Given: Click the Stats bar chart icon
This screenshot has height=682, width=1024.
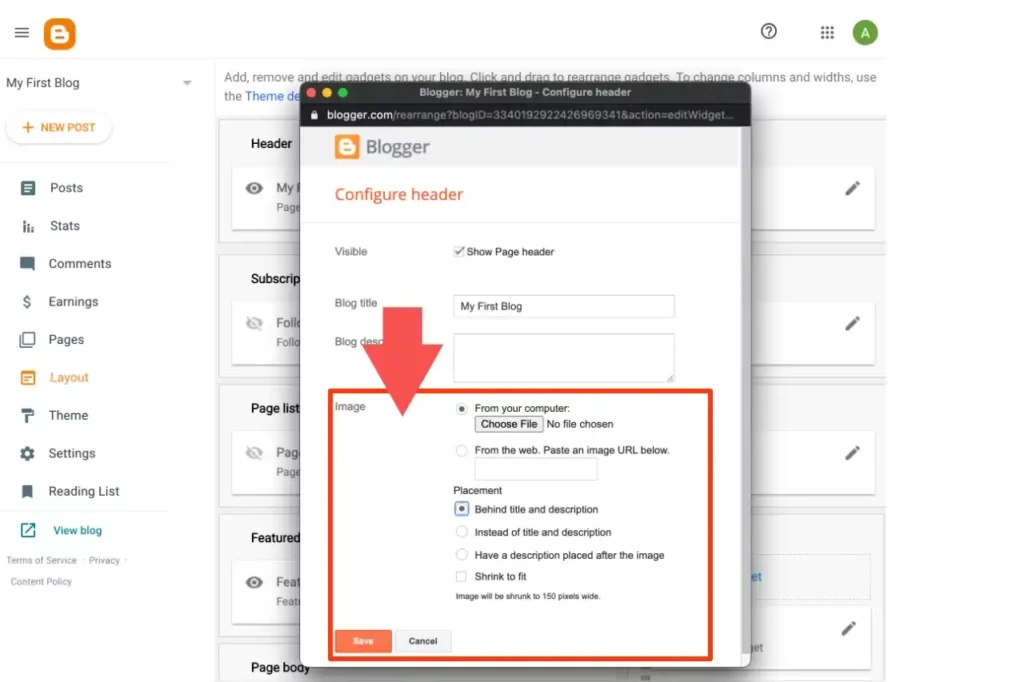Looking at the screenshot, I should tap(27, 226).
